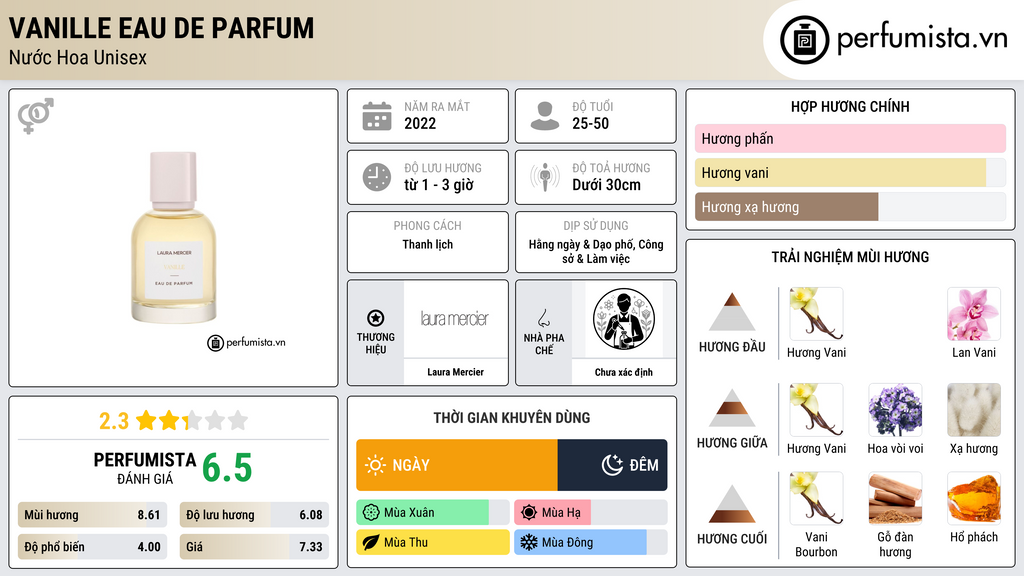Click the Hương Vani thumbnail in top notes
This screenshot has width=1024, height=576.
pos(816,314)
